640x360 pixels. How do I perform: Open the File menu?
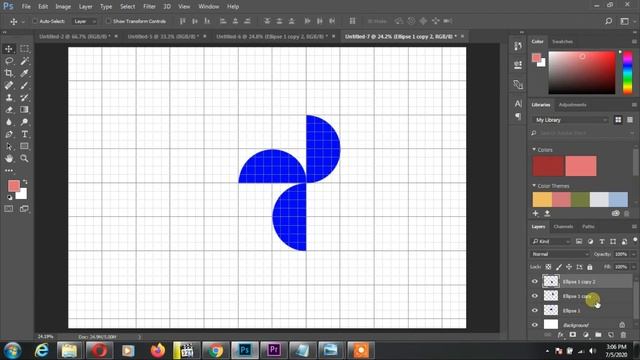click(26, 7)
